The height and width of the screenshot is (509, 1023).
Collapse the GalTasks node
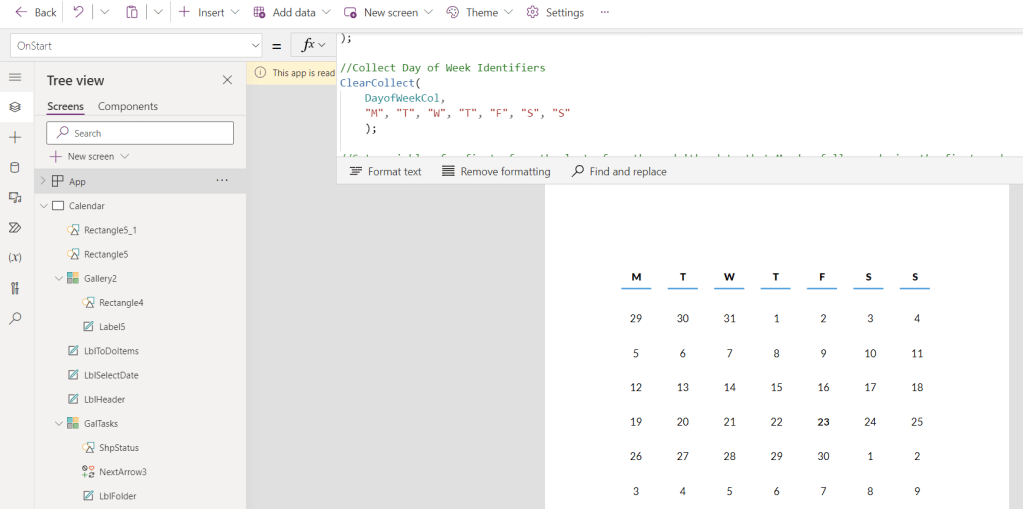click(x=59, y=423)
